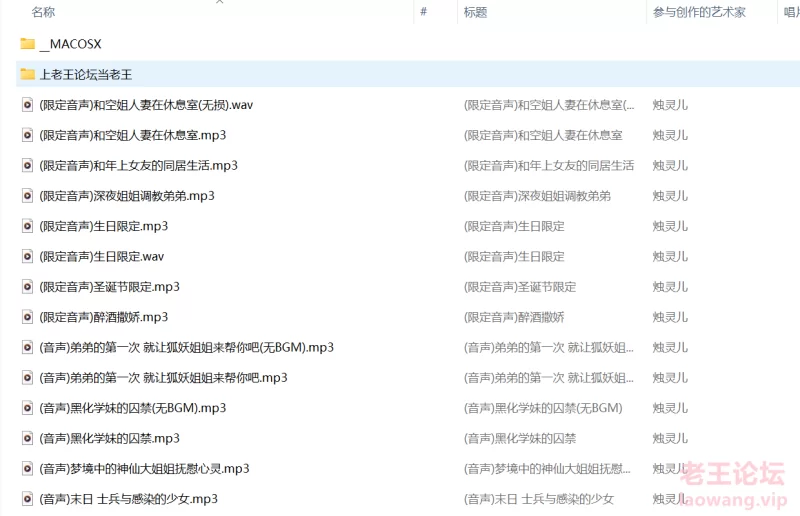This screenshot has height=516, width=800.
Task: Select file (限定音声)深夜姐姐调教弟弟.mp3
Action: click(127, 196)
